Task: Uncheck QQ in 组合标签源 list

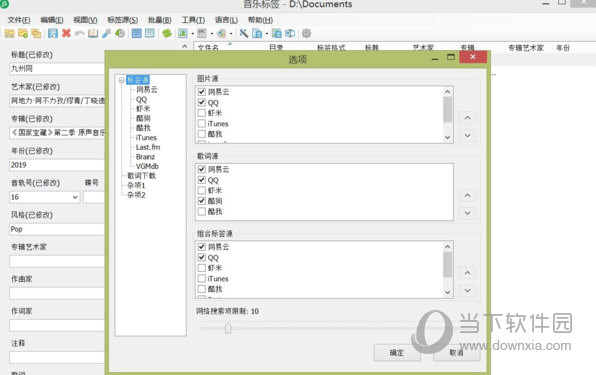Action: tap(202, 258)
